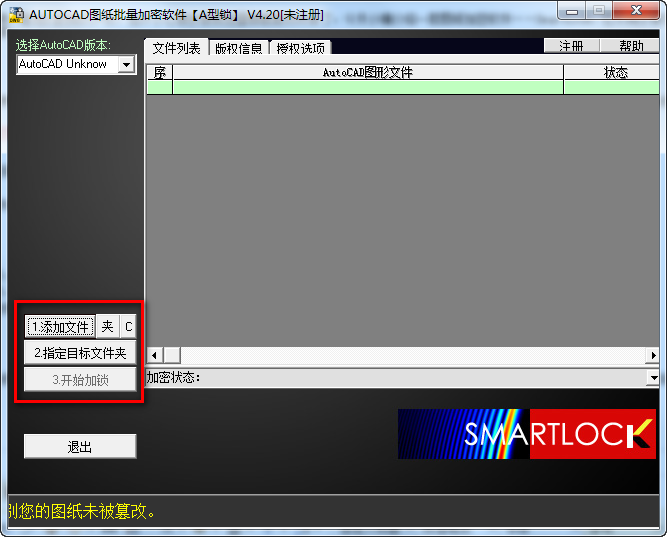667x537 pixels.
Task: Switch to the 文件列表 tab
Action: pos(176,48)
